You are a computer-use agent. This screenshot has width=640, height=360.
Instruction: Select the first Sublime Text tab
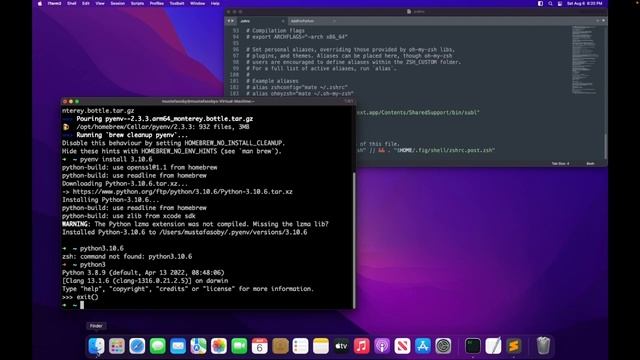tap(262, 21)
